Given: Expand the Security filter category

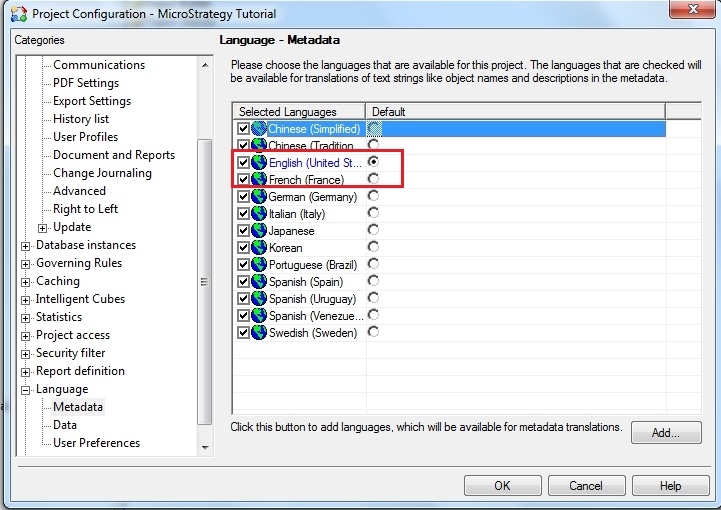Looking at the screenshot, I should click(26, 354).
